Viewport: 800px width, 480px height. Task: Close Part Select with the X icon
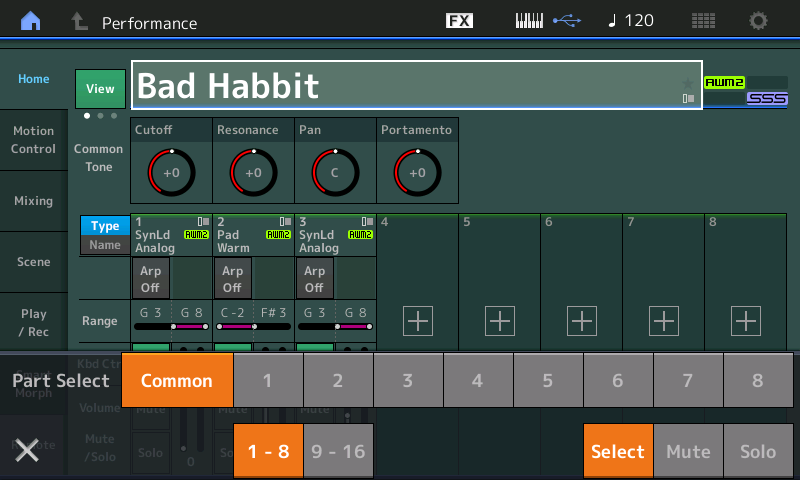(x=27, y=451)
